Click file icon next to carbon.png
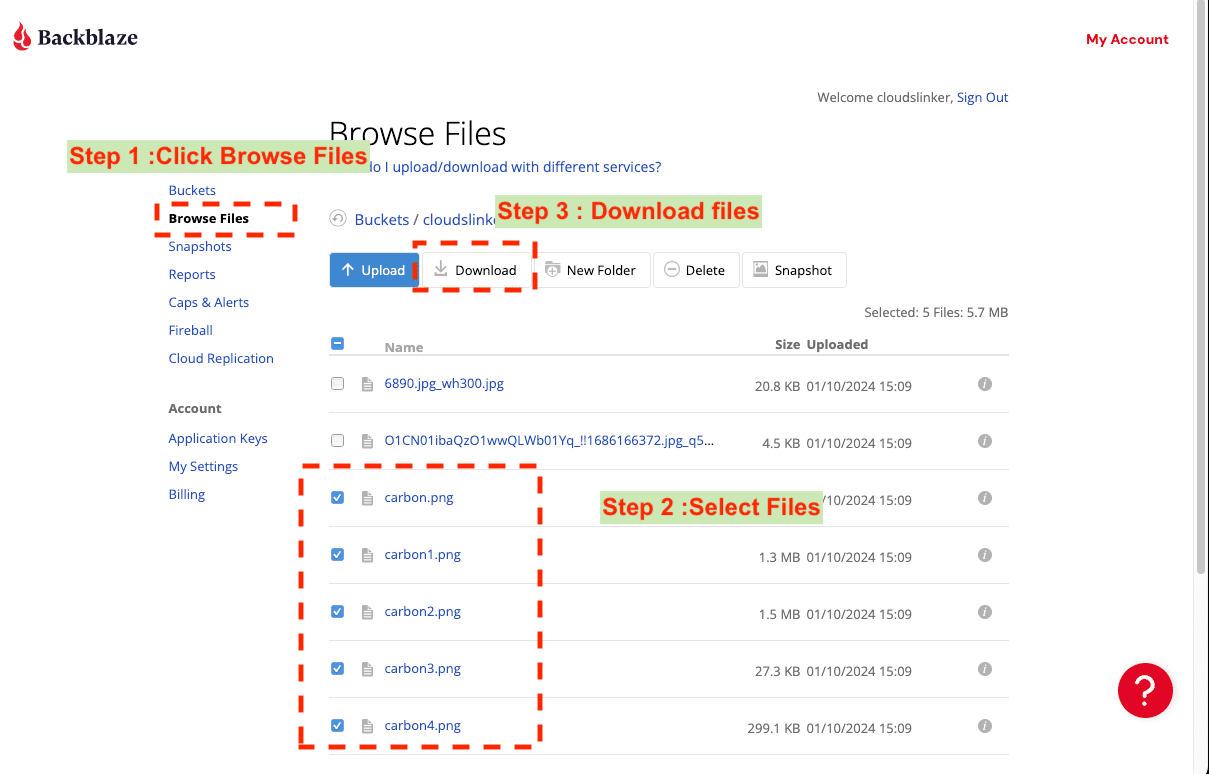 pos(367,498)
